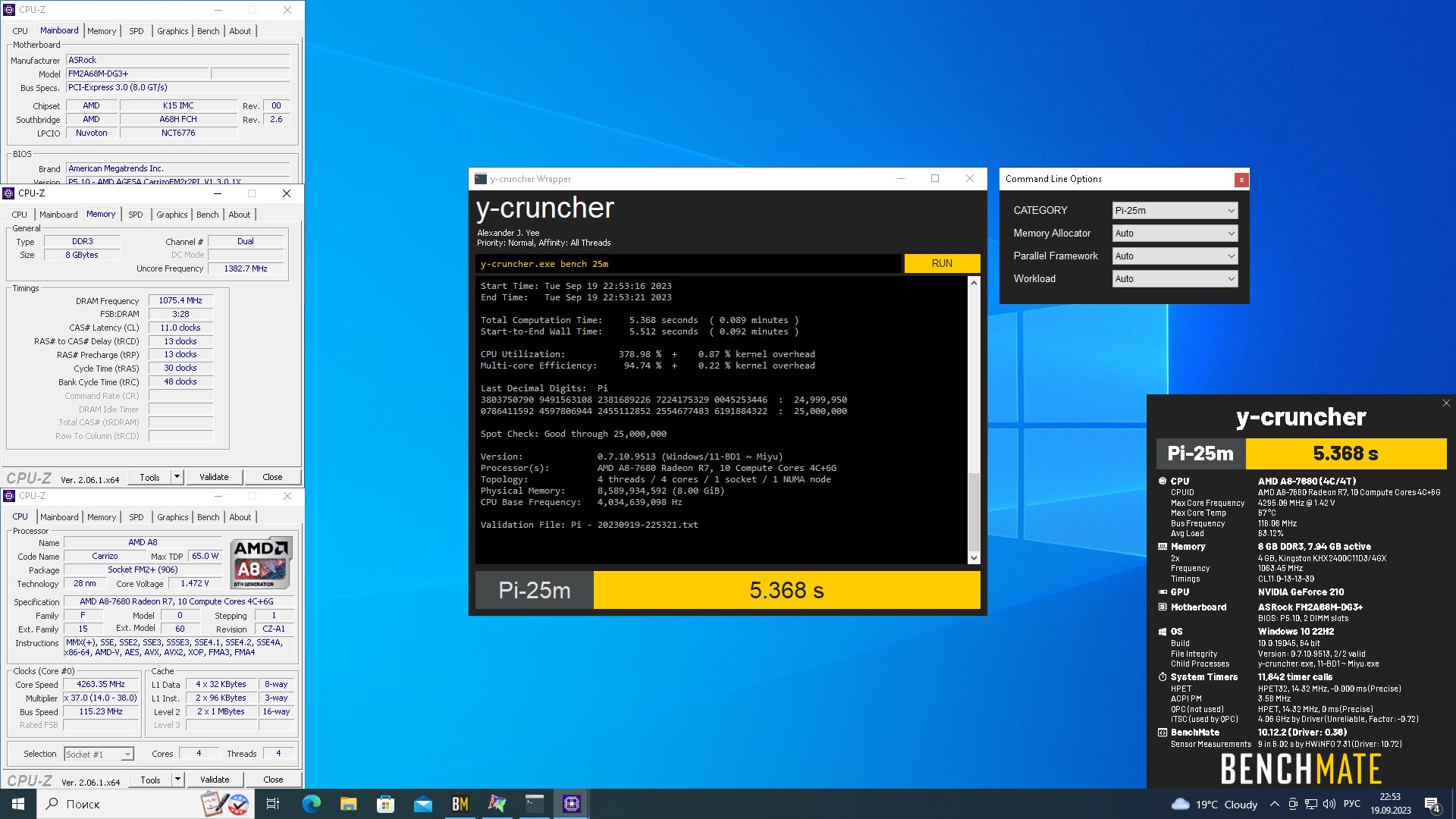This screenshot has width=1456, height=819.
Task: Click the bottom CPU-Z window title icon
Action: tap(9, 496)
